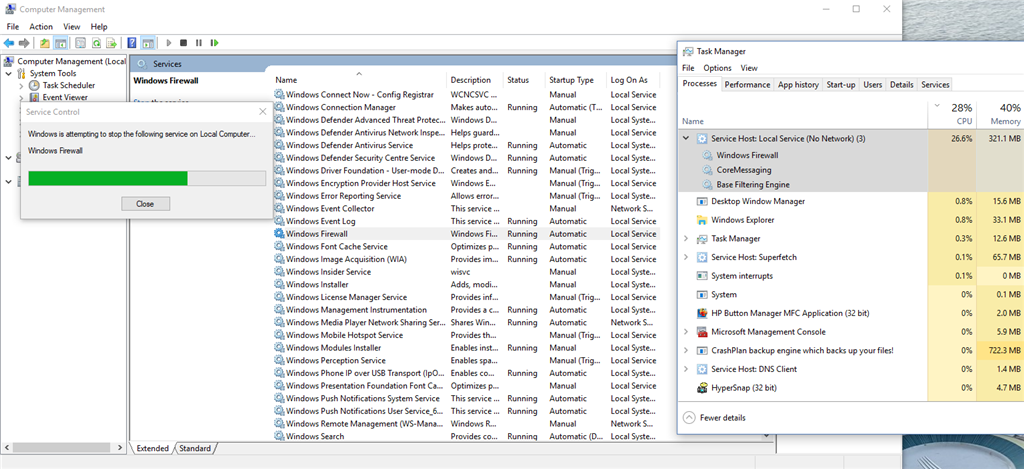This screenshot has width=1024, height=469.
Task: Expand CrashPlan backup engine process
Action: pyautogui.click(x=686, y=351)
